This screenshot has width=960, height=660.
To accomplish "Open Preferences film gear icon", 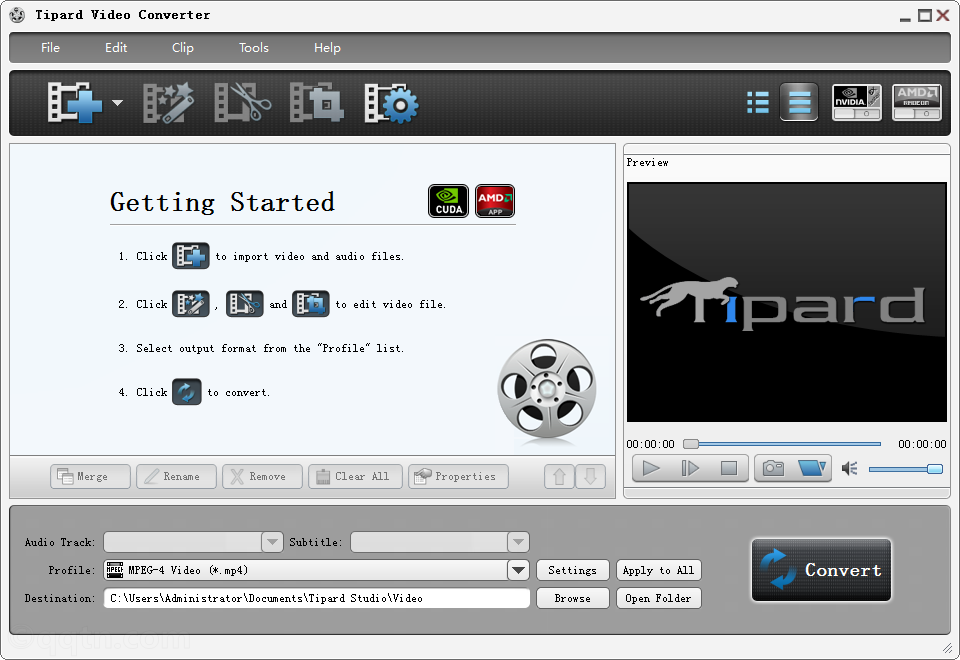I will pyautogui.click(x=391, y=103).
